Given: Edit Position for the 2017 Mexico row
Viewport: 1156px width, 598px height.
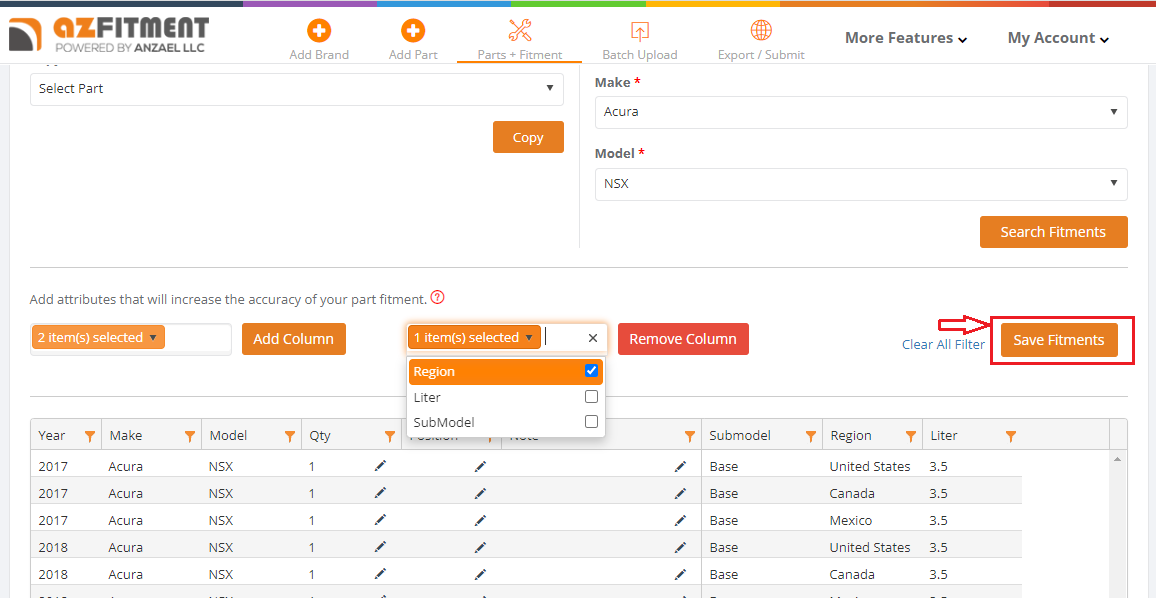Looking at the screenshot, I should pyautogui.click(x=481, y=521).
